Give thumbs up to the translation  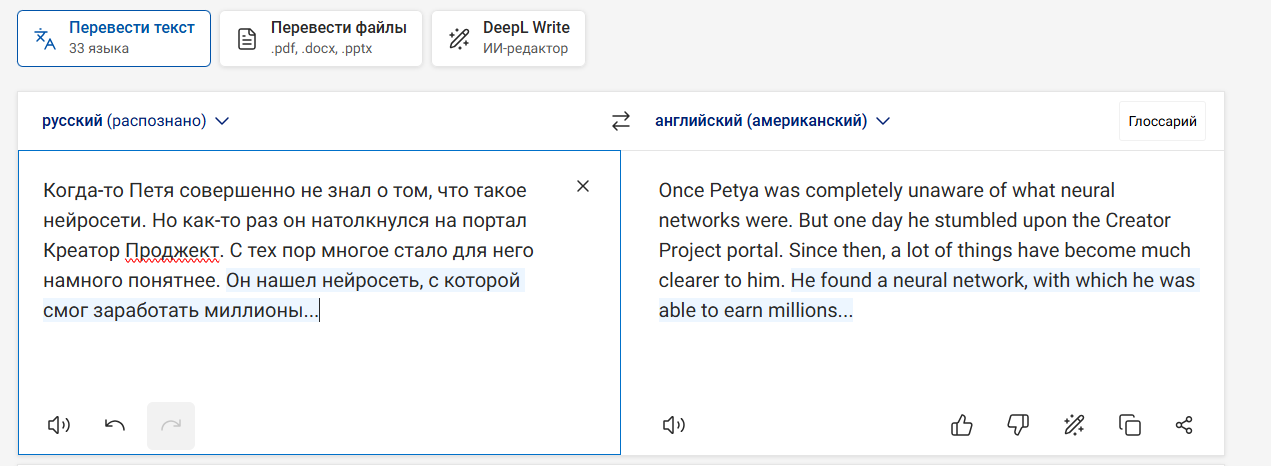click(x=962, y=425)
